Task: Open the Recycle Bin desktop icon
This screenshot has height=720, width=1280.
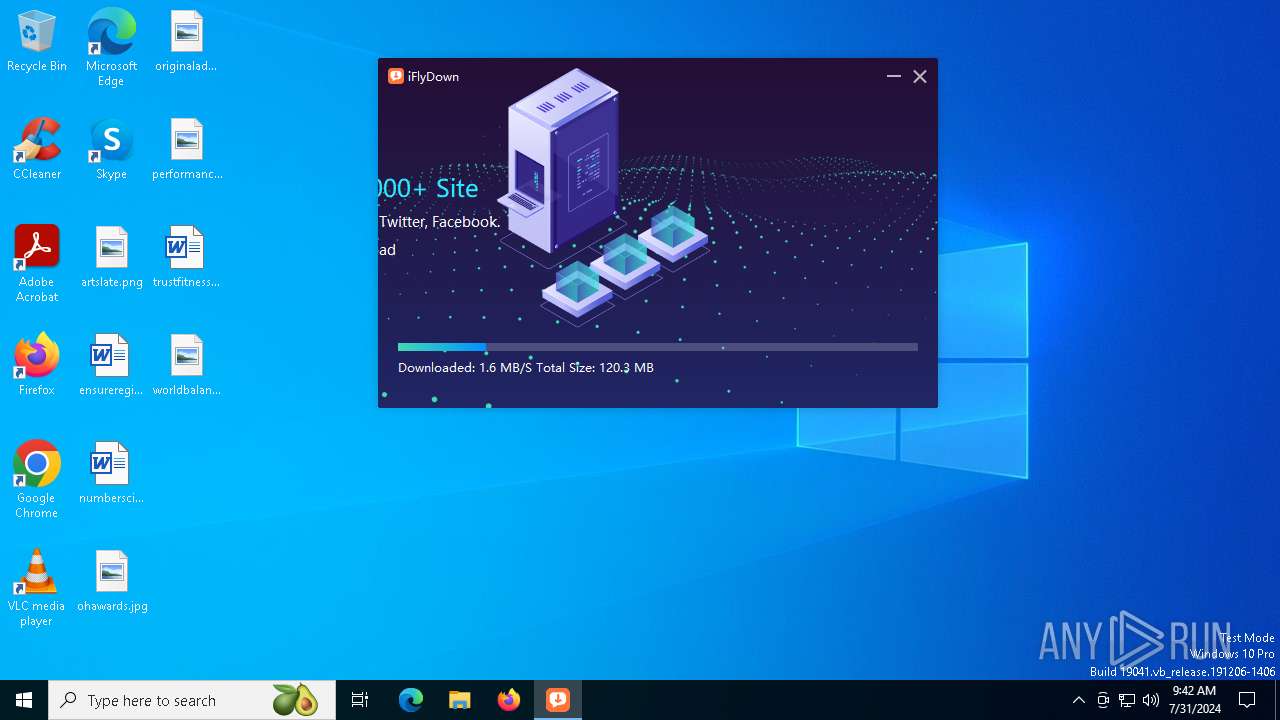Action: point(37,42)
